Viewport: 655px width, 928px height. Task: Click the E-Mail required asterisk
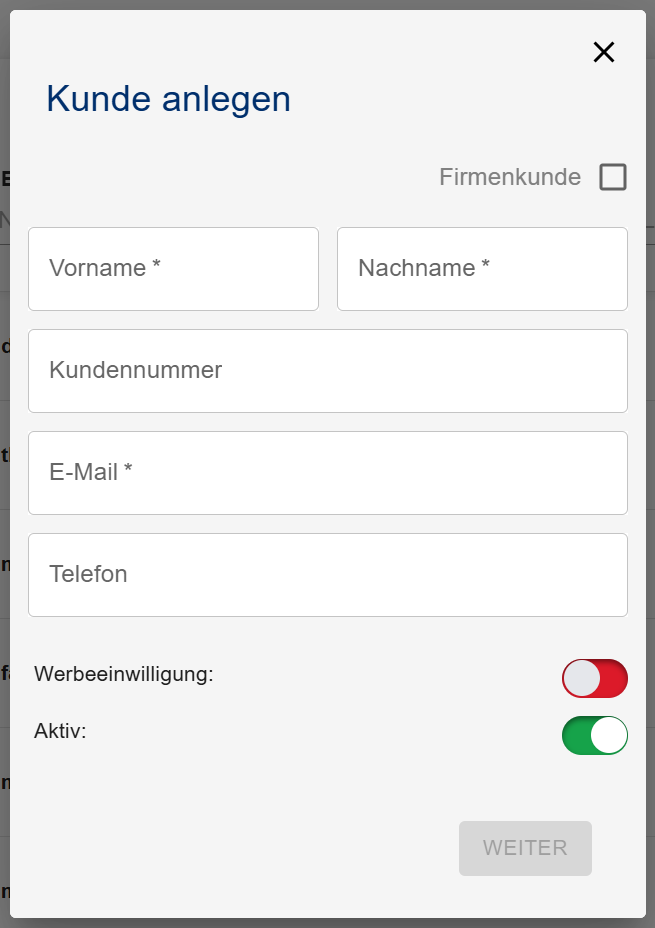click(x=128, y=471)
